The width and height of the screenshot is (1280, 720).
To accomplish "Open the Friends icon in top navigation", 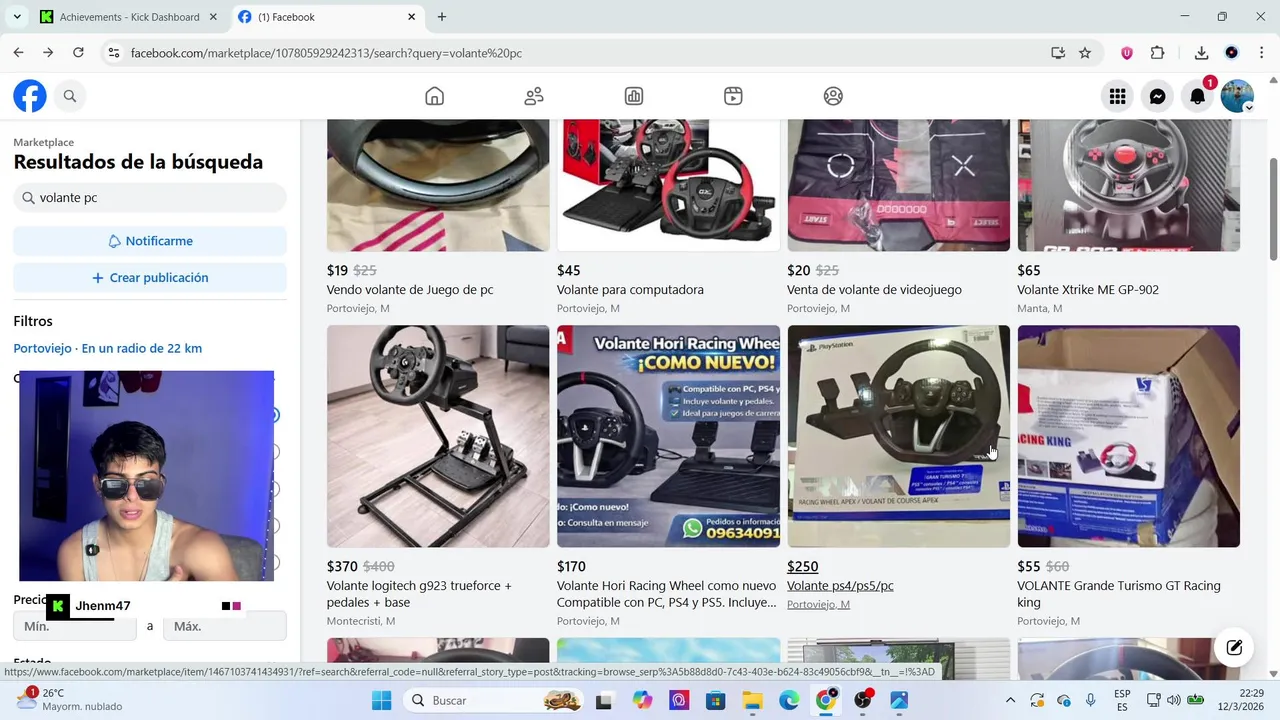I will 534,96.
